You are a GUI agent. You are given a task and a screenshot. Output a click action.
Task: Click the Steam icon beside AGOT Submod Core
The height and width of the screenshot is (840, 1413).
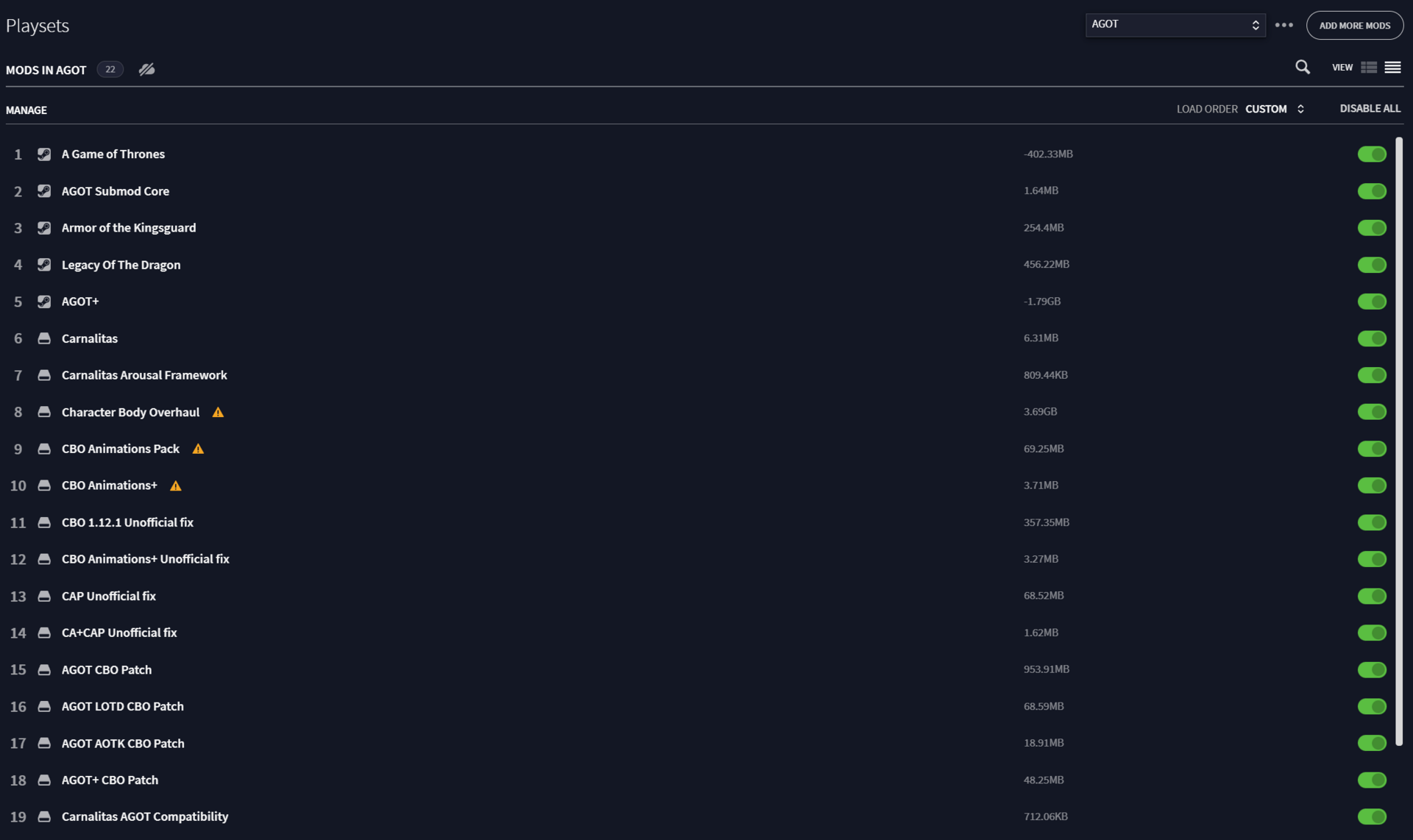point(44,191)
